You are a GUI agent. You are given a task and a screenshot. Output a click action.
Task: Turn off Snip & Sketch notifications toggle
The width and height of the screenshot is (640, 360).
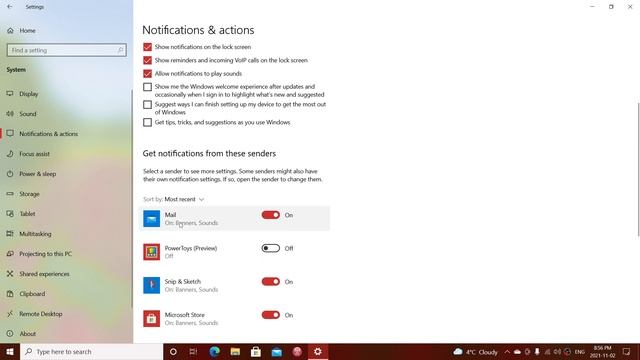pyautogui.click(x=271, y=282)
